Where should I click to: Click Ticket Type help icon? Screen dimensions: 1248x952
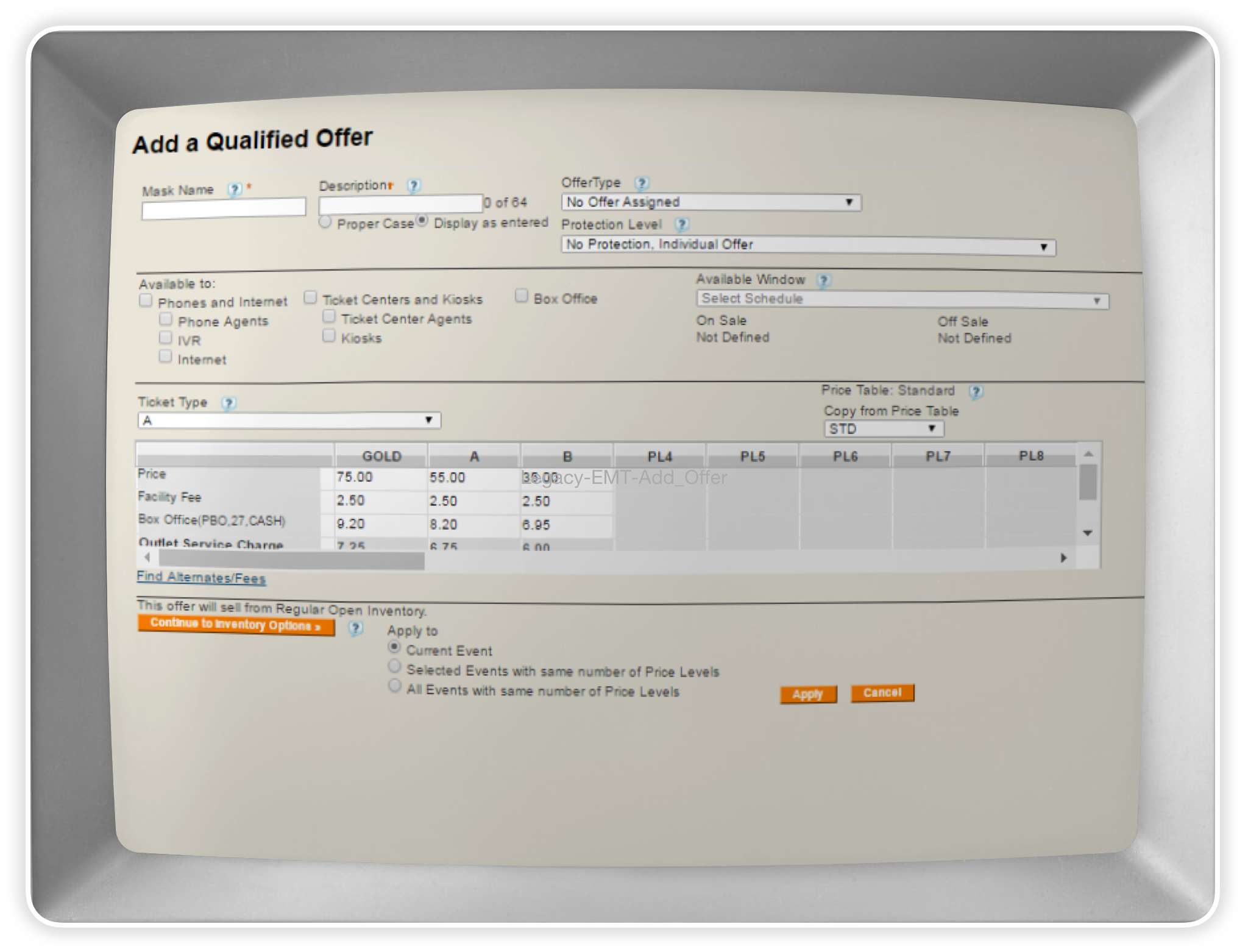pyautogui.click(x=229, y=403)
